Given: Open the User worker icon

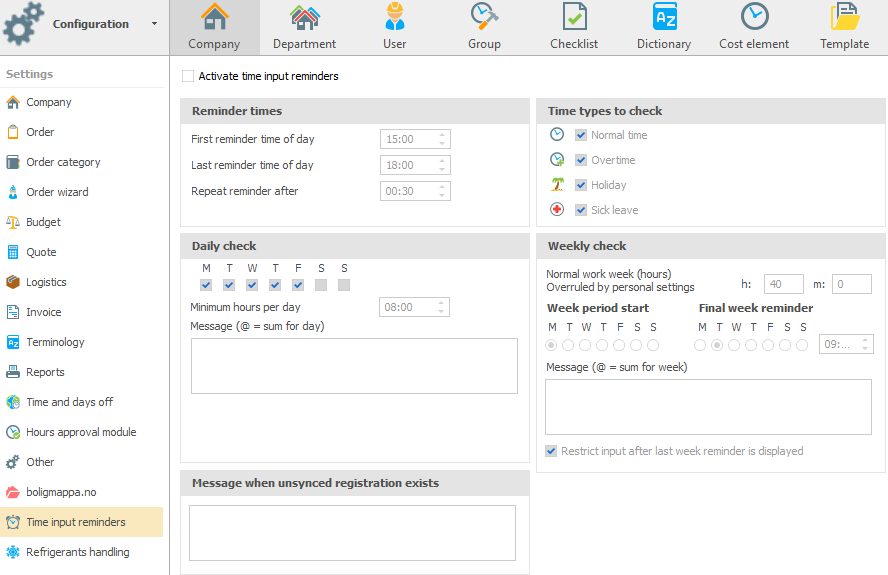Looking at the screenshot, I should point(394,16).
